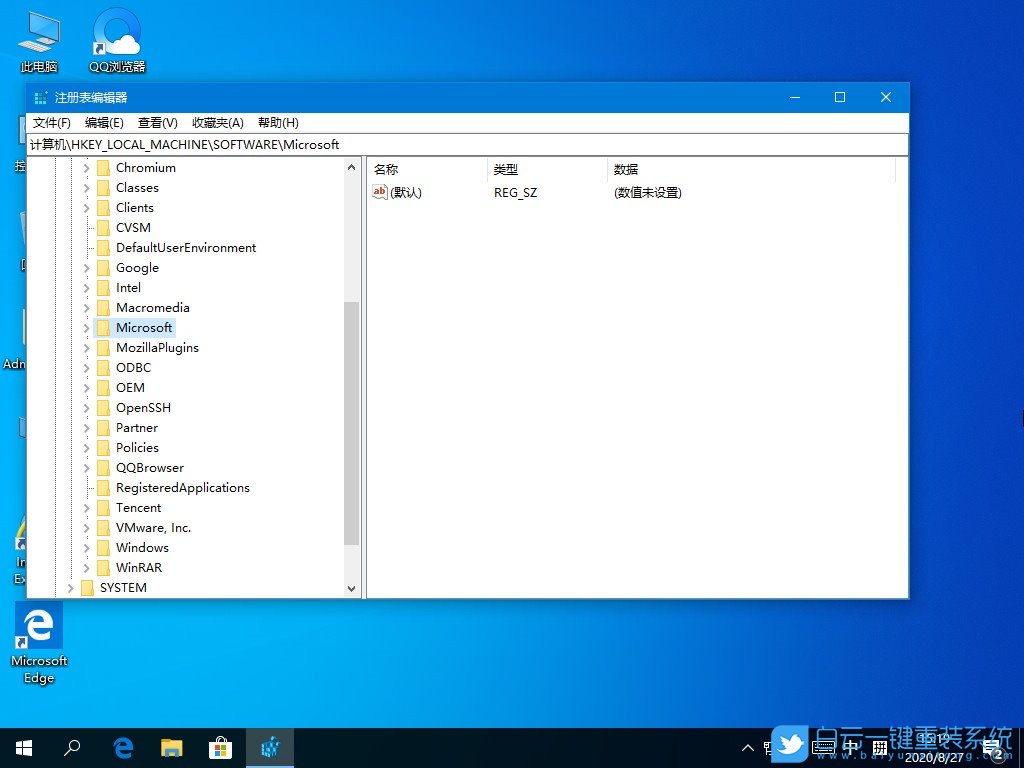The image size is (1024, 768).
Task: Expand the Tencent registry key
Action: [85, 507]
